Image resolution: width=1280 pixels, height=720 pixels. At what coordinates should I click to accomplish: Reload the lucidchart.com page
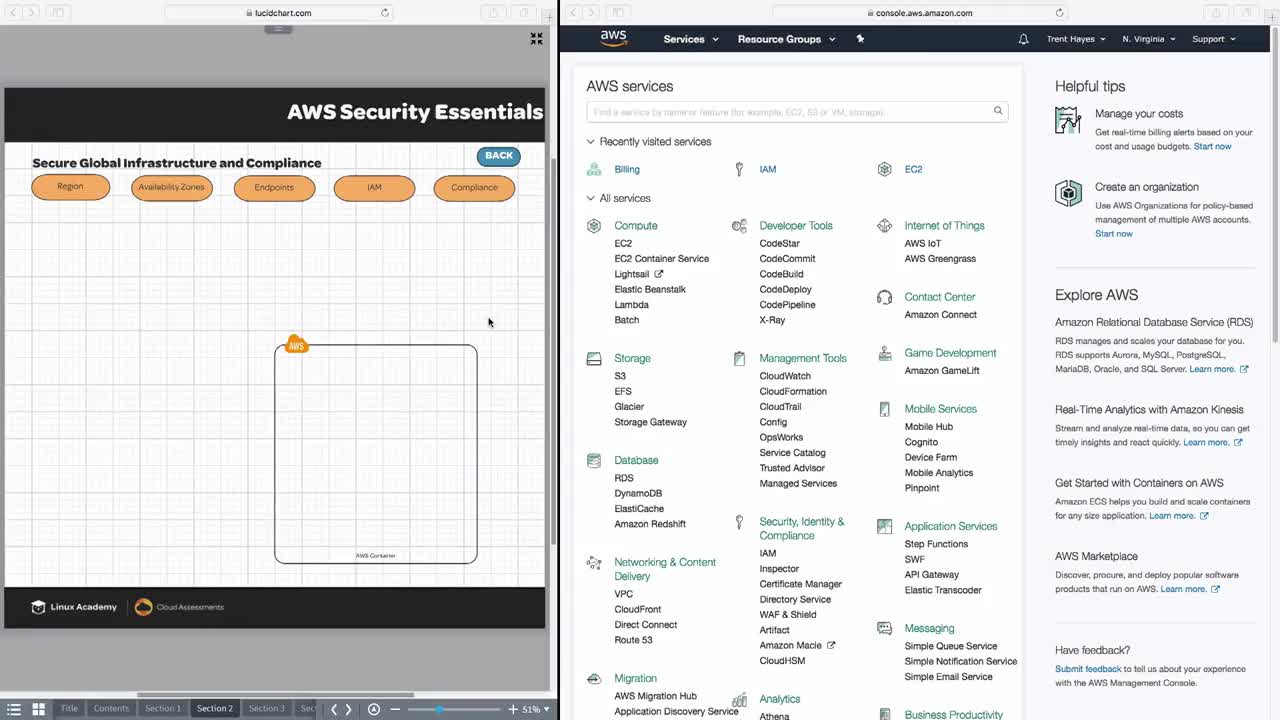click(385, 13)
